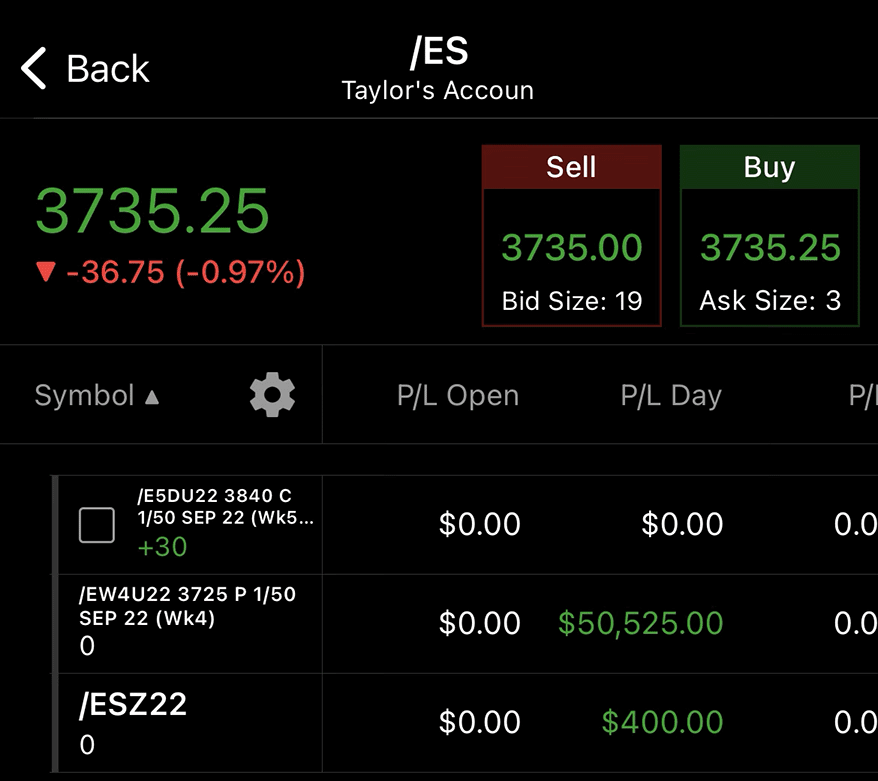
Task: Tap the Sell bid price 3735.00
Action: click(x=571, y=247)
